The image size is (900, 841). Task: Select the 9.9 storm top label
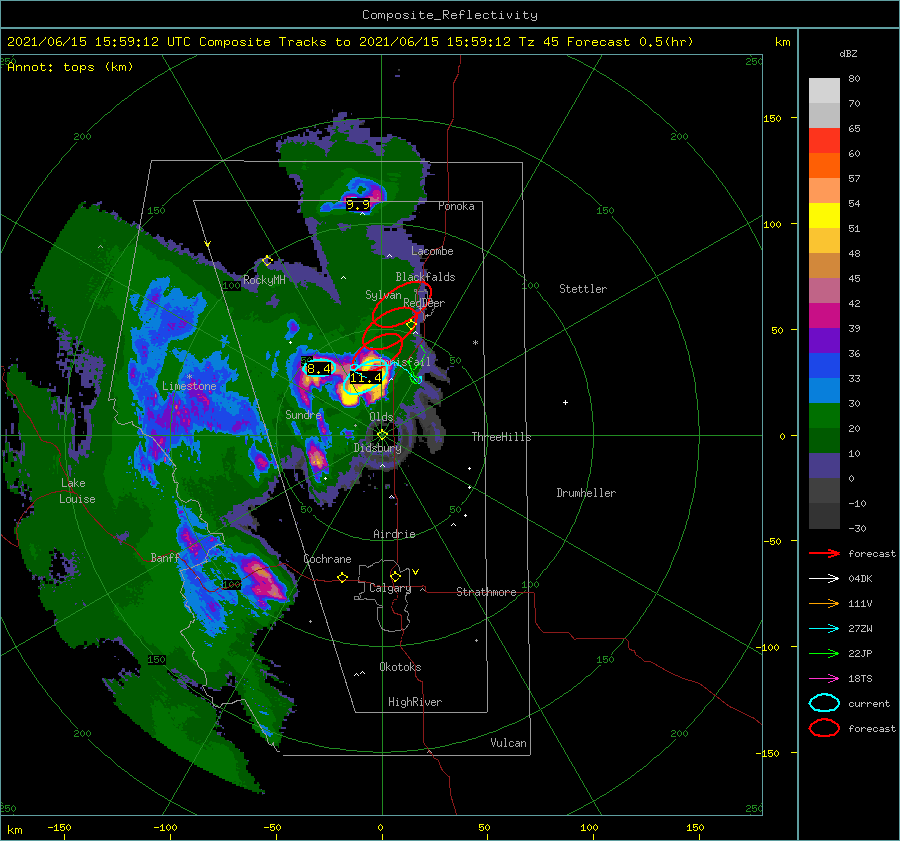pos(358,204)
